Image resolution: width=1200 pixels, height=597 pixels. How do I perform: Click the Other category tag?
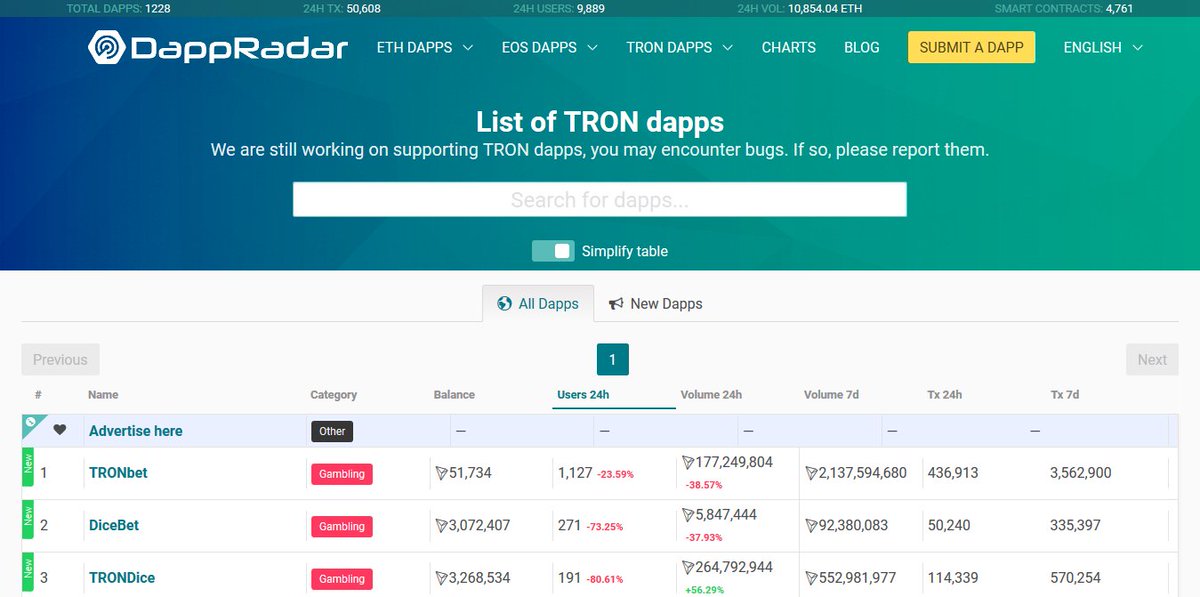[332, 431]
